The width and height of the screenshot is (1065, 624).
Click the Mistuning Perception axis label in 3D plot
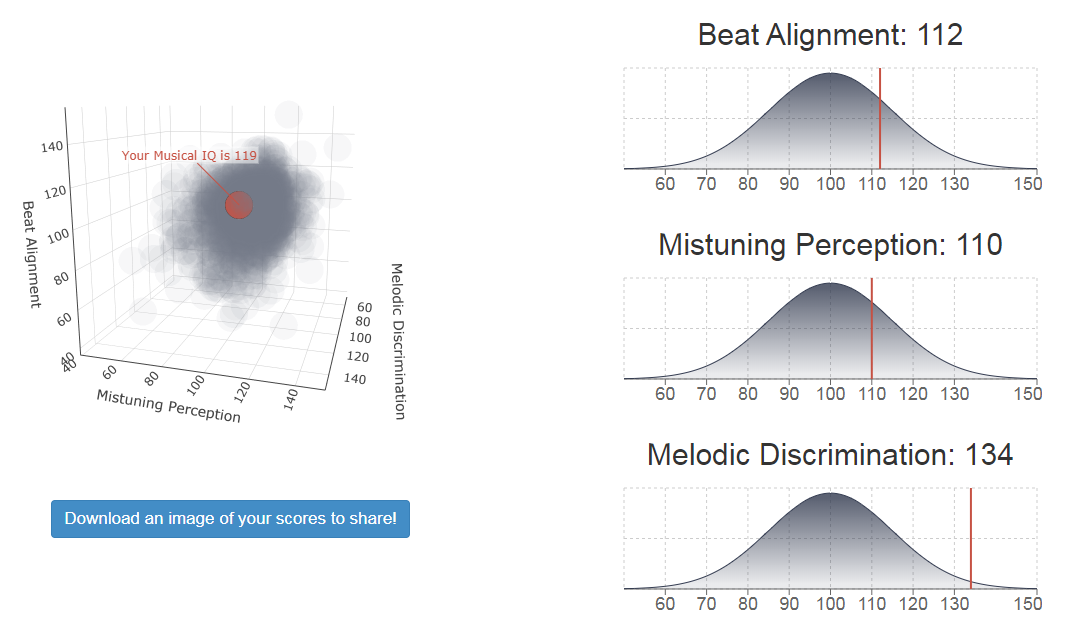pyautogui.click(x=168, y=406)
